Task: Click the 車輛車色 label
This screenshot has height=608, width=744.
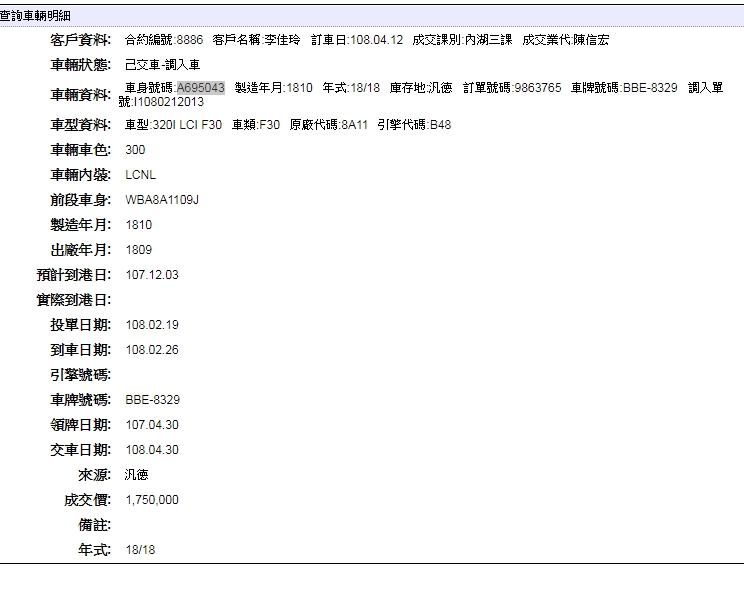Action: pyautogui.click(x=81, y=150)
